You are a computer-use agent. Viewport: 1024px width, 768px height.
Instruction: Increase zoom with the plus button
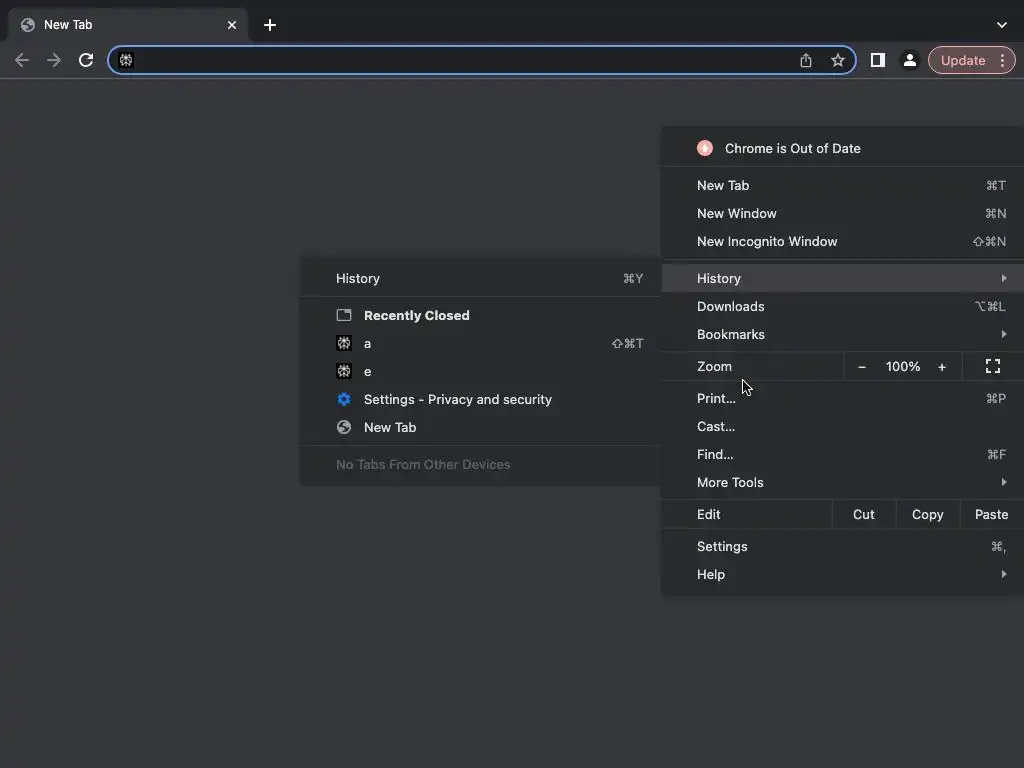tap(942, 367)
